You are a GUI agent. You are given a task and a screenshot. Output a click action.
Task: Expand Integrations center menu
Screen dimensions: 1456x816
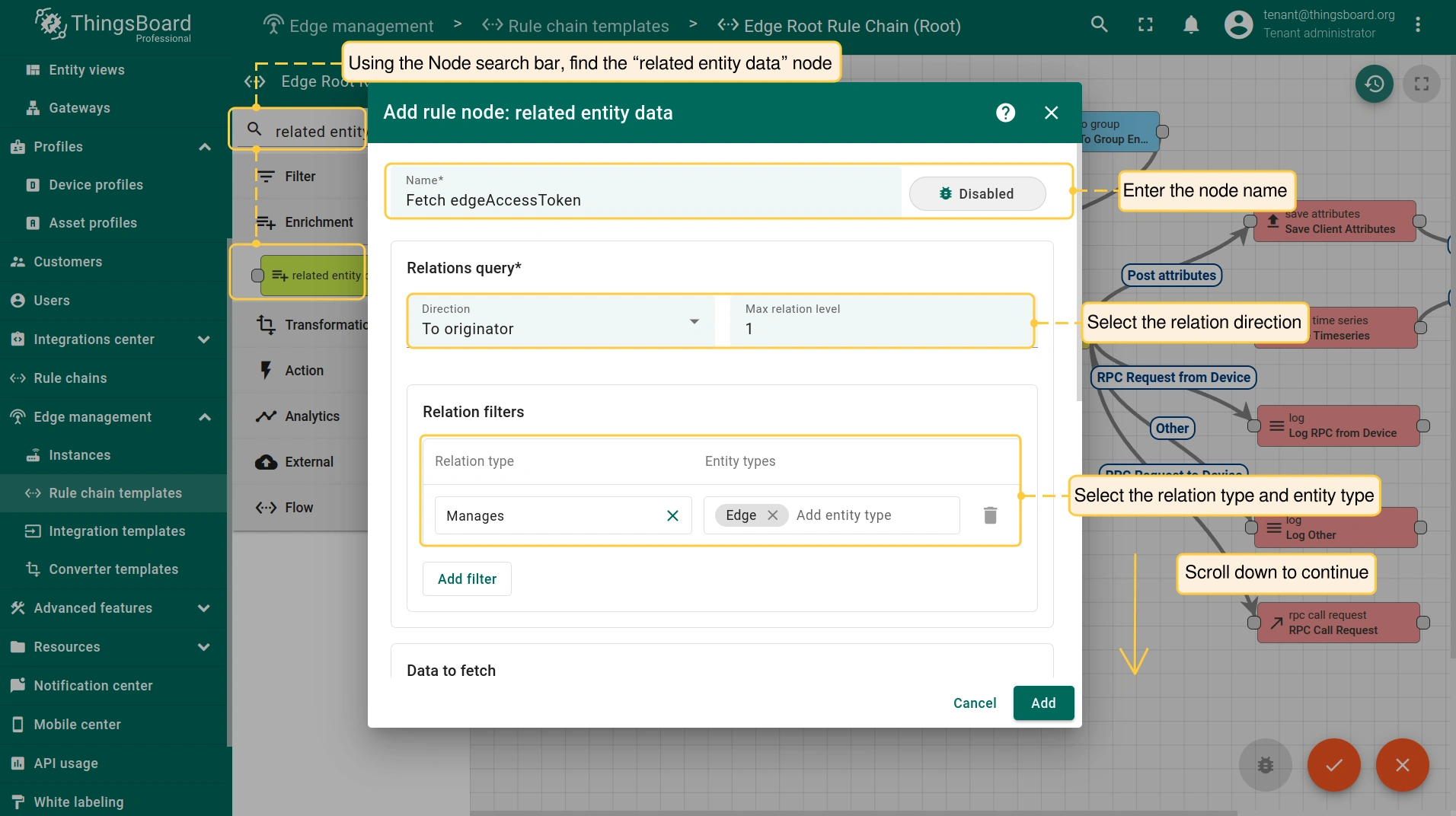pos(204,339)
